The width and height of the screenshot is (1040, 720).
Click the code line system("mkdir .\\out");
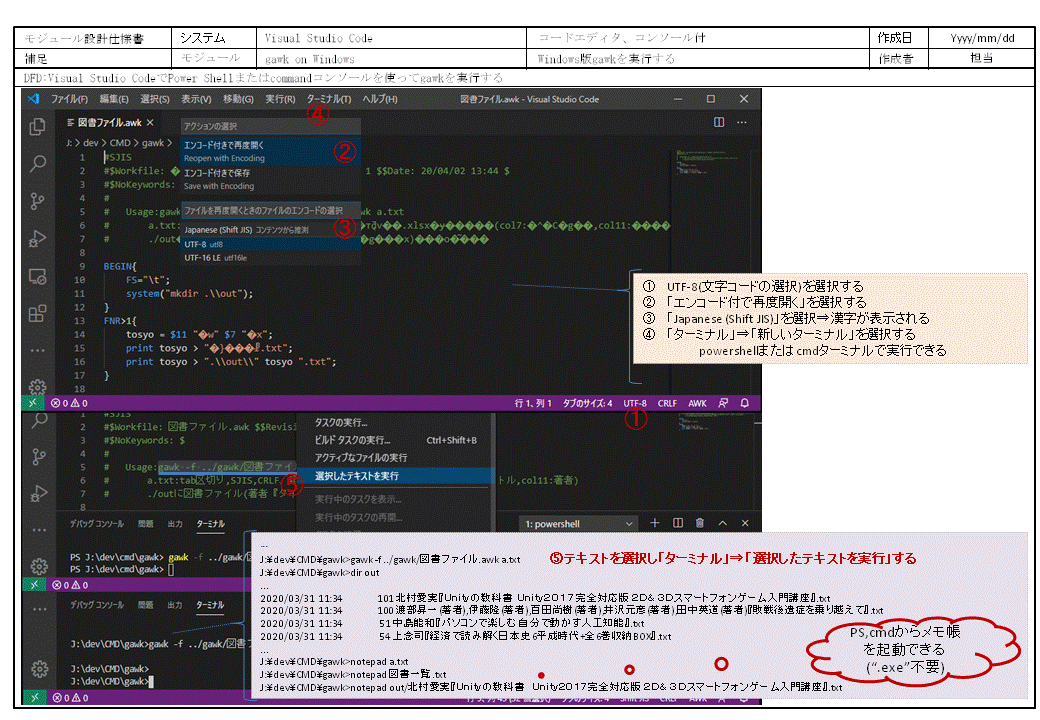[189, 294]
